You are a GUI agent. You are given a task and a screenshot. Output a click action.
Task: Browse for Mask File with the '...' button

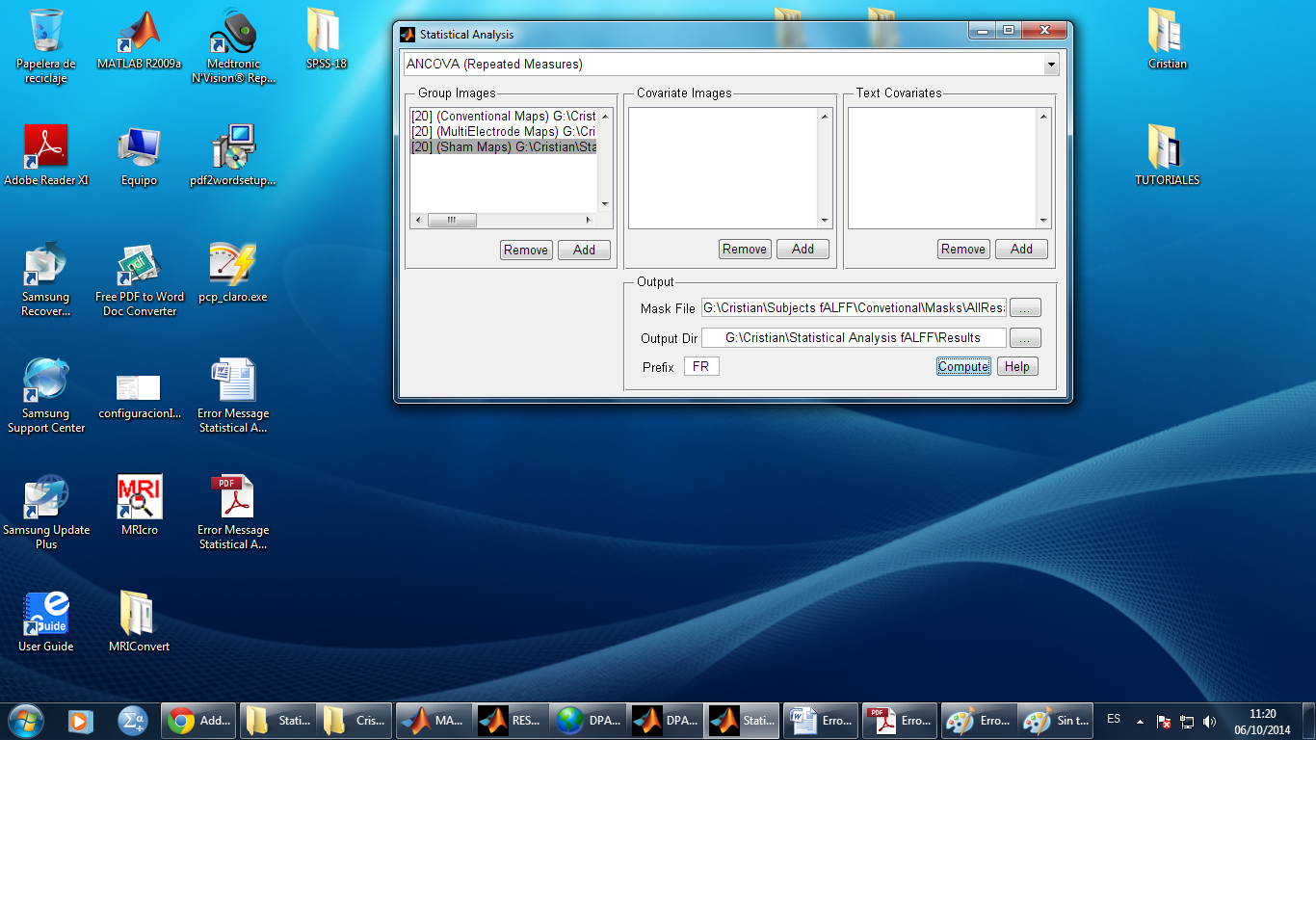click(1025, 308)
